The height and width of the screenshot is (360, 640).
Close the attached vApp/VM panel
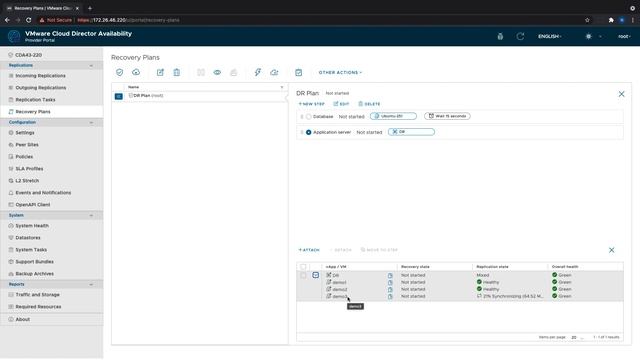[611, 250]
